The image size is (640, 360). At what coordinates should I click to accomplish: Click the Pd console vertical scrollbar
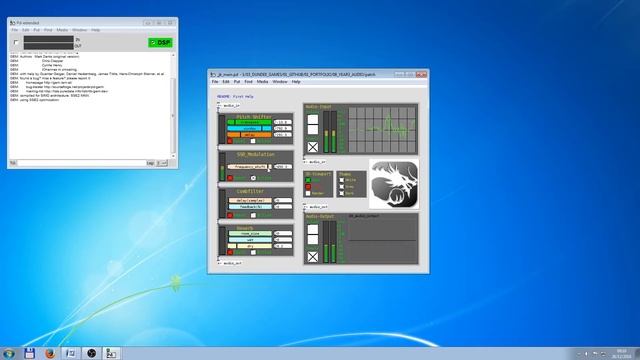(x=173, y=106)
